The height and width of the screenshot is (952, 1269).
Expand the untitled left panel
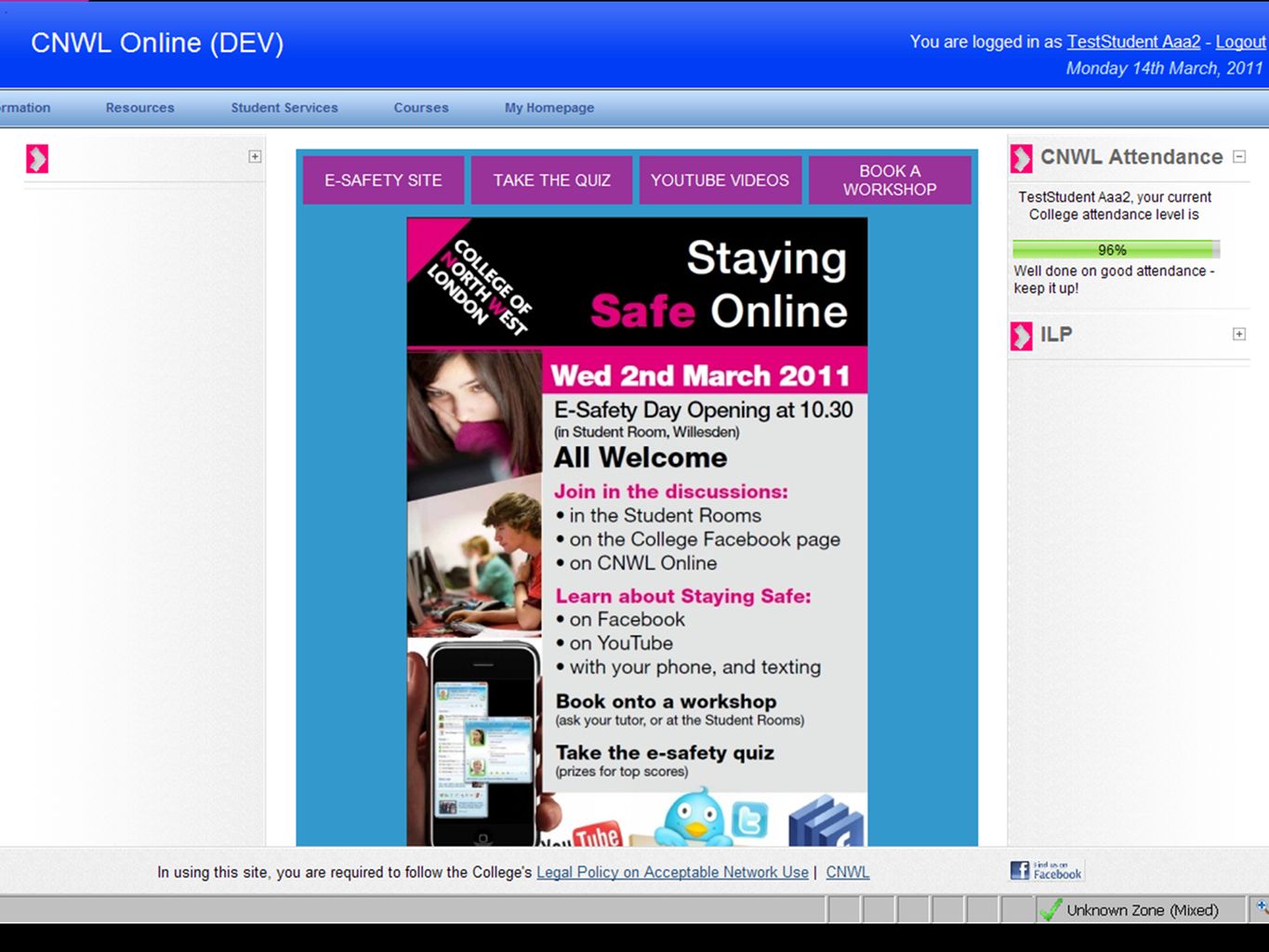point(255,156)
